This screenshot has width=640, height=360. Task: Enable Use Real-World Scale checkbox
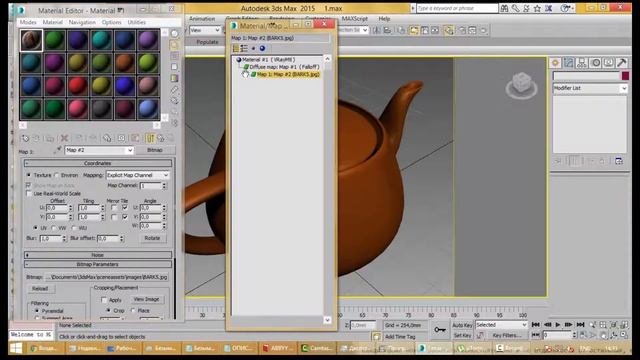29,193
